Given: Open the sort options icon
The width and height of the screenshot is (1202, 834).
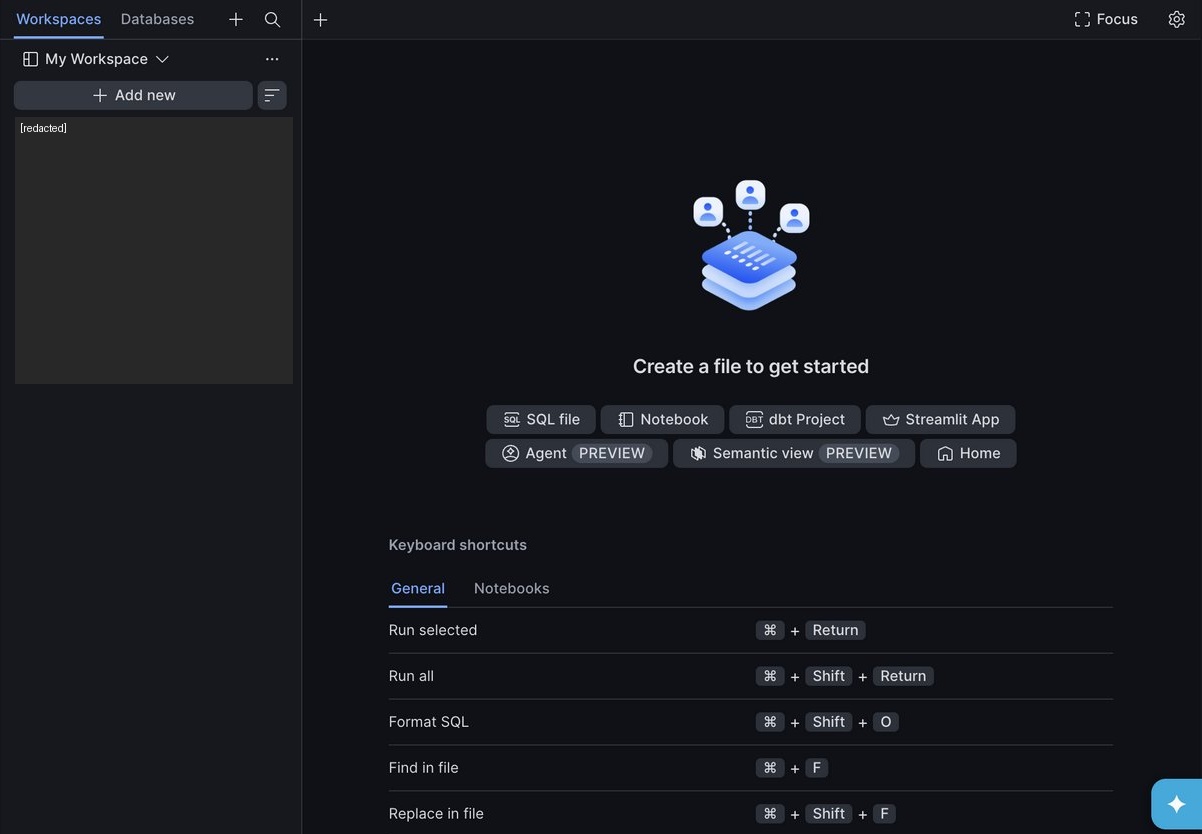Looking at the screenshot, I should (x=272, y=95).
